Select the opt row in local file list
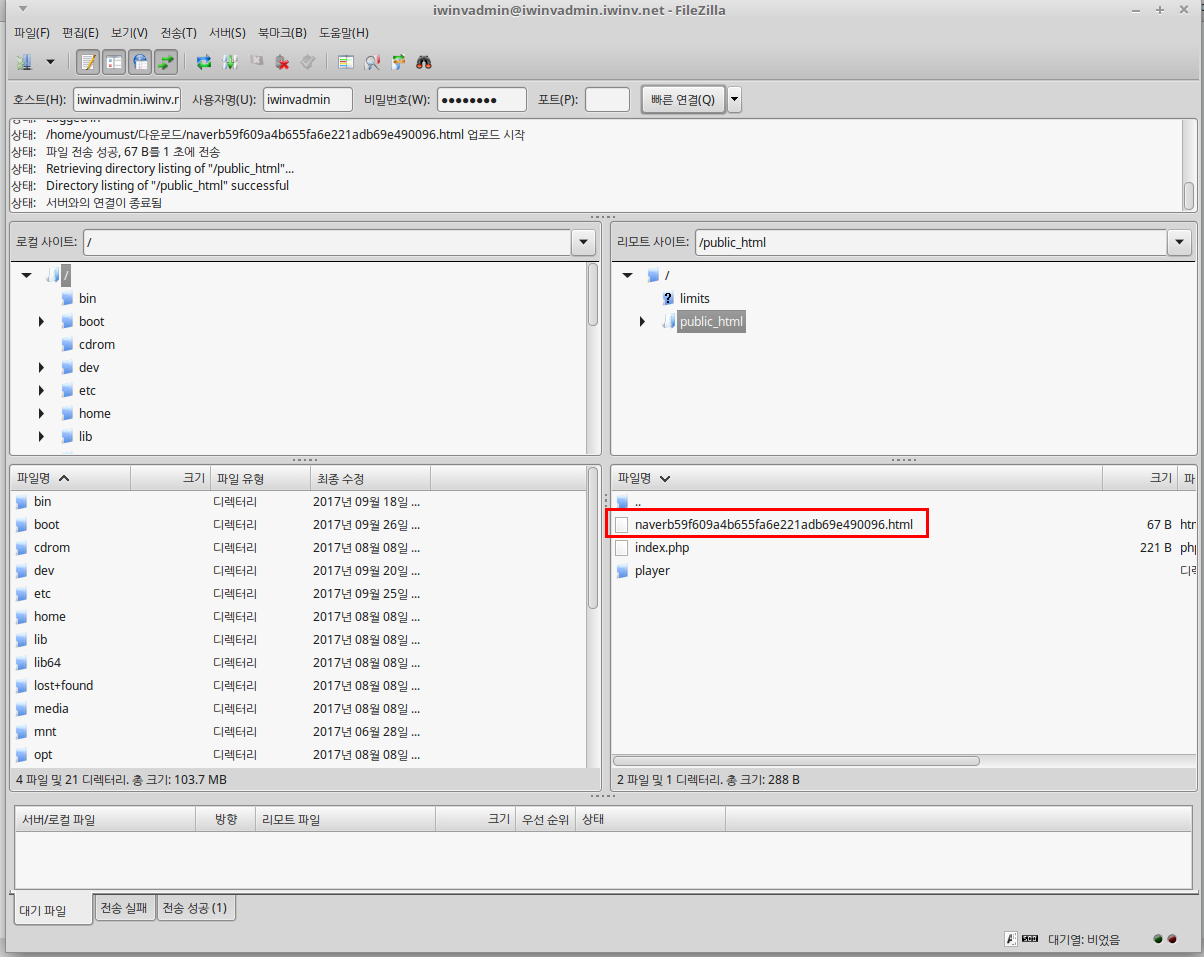1204x957 pixels. click(298, 755)
